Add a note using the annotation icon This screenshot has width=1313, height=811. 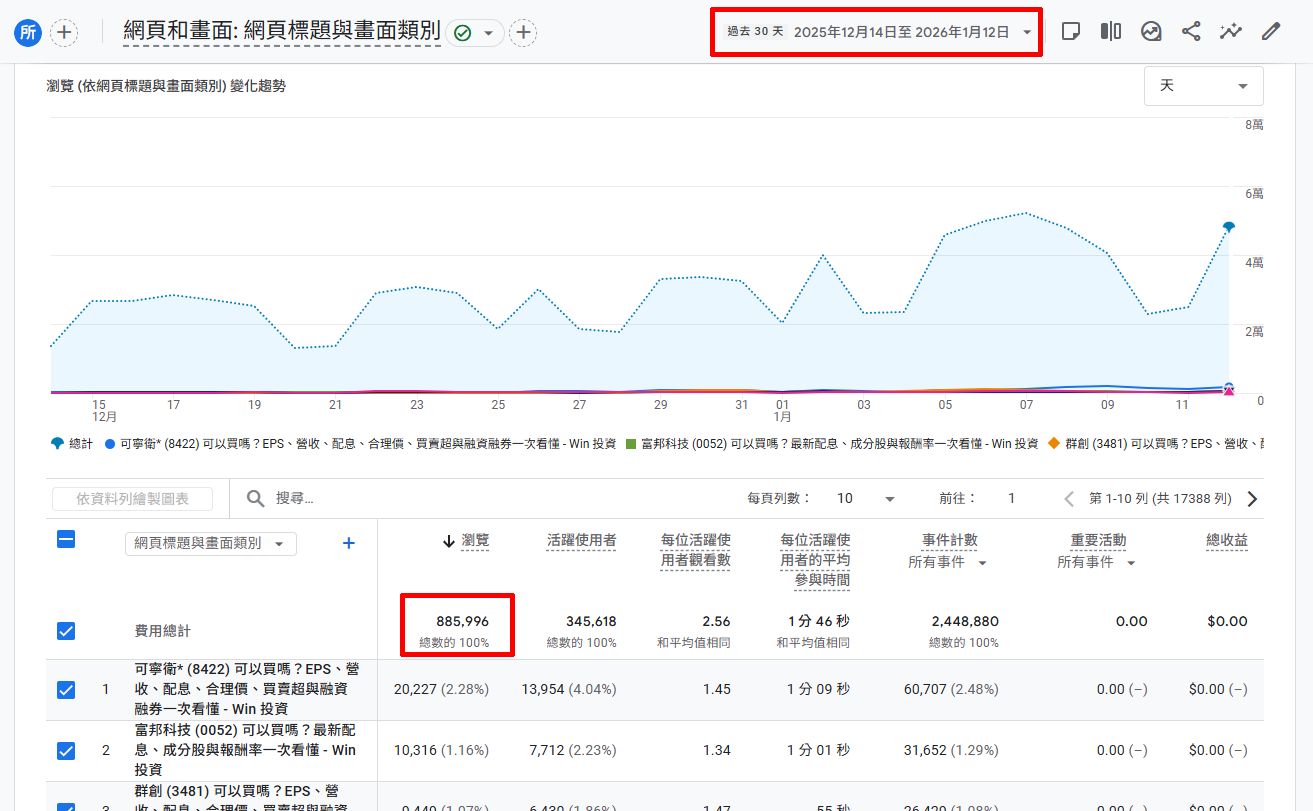coord(1071,30)
